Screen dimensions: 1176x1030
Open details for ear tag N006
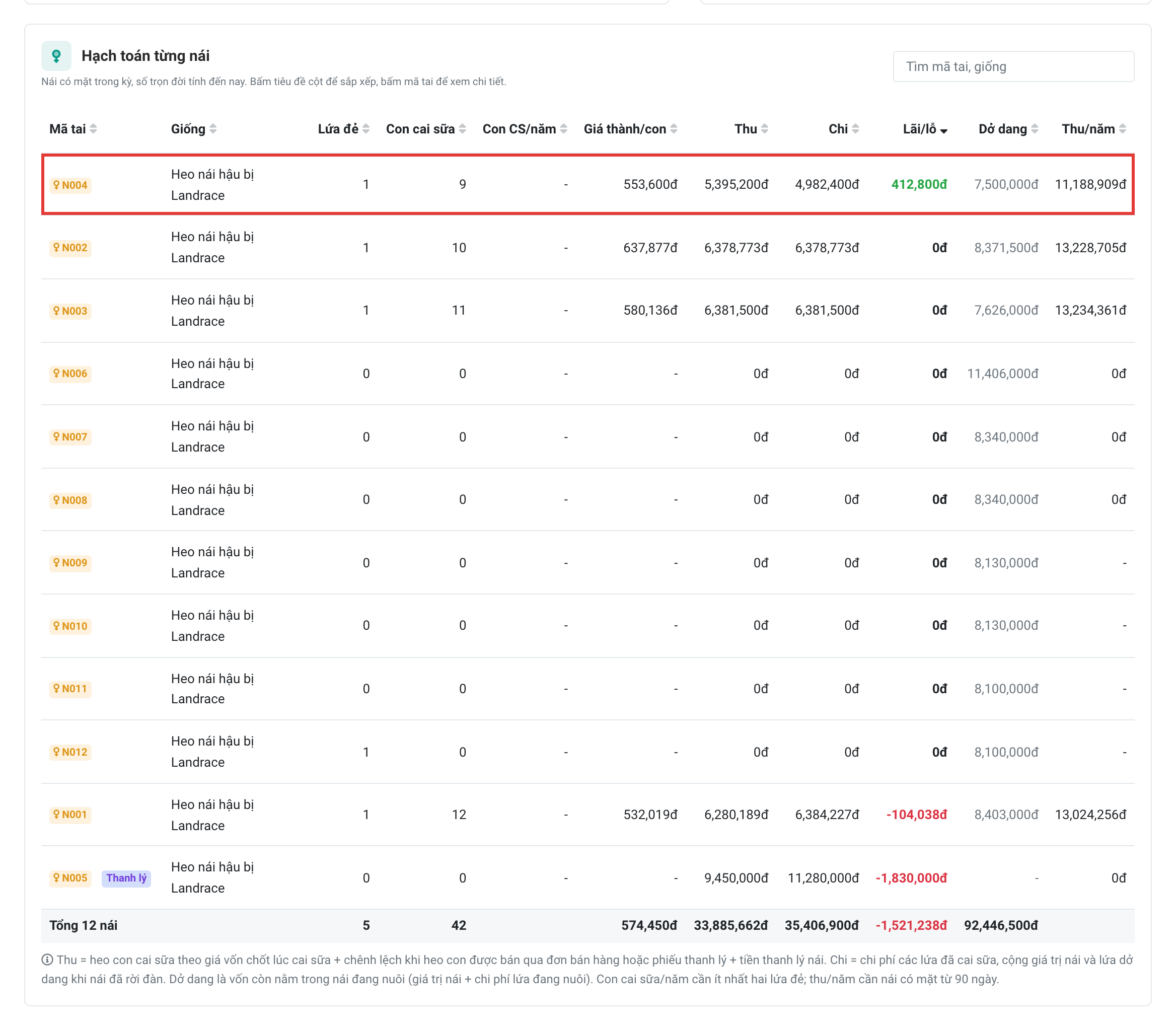click(x=70, y=374)
